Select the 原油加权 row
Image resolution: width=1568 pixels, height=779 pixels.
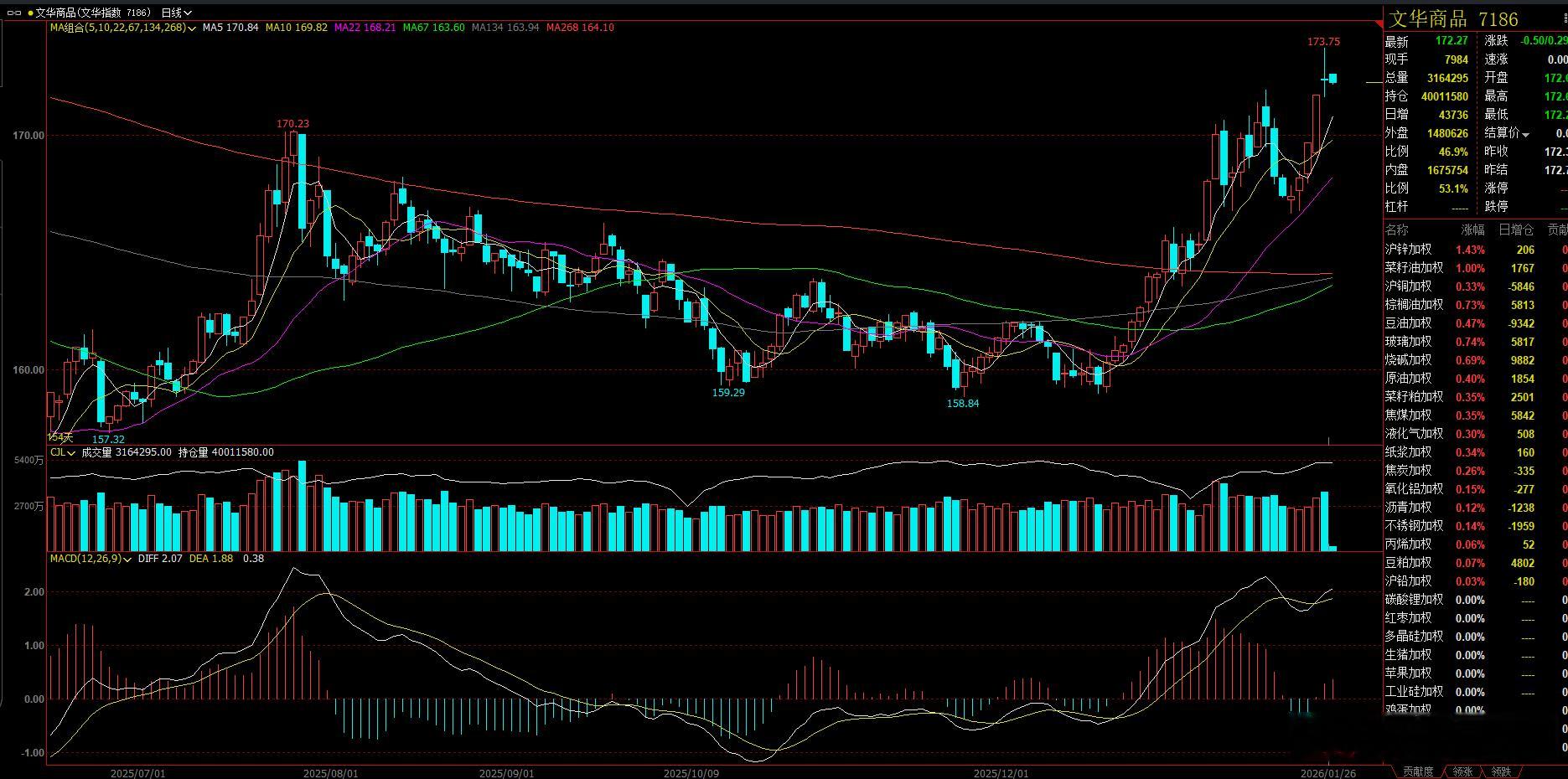[x=1475, y=379]
